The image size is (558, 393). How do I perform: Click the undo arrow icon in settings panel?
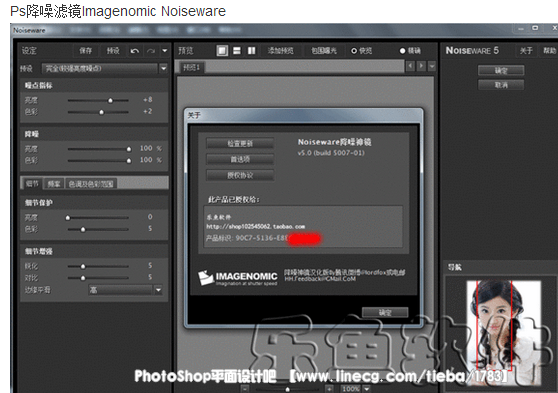[135, 51]
